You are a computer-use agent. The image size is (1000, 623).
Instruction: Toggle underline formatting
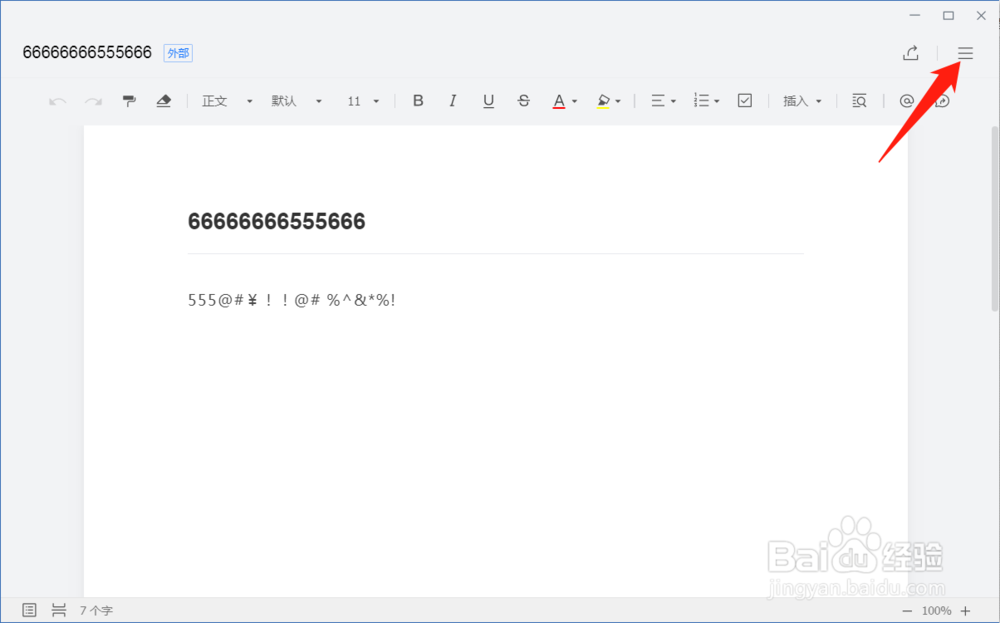[489, 101]
